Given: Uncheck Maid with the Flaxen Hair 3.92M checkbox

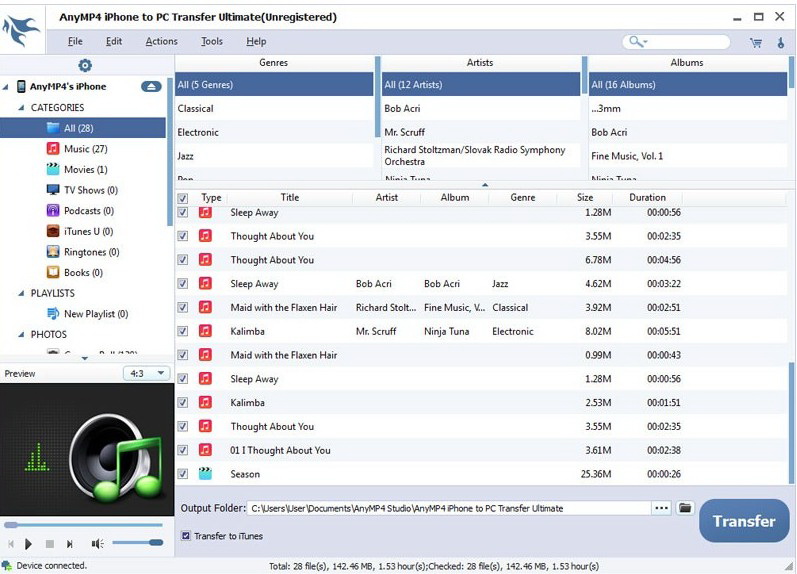Looking at the screenshot, I should [182, 308].
